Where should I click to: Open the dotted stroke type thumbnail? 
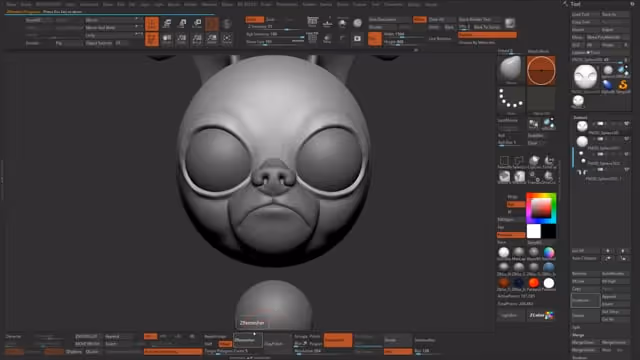(x=511, y=100)
